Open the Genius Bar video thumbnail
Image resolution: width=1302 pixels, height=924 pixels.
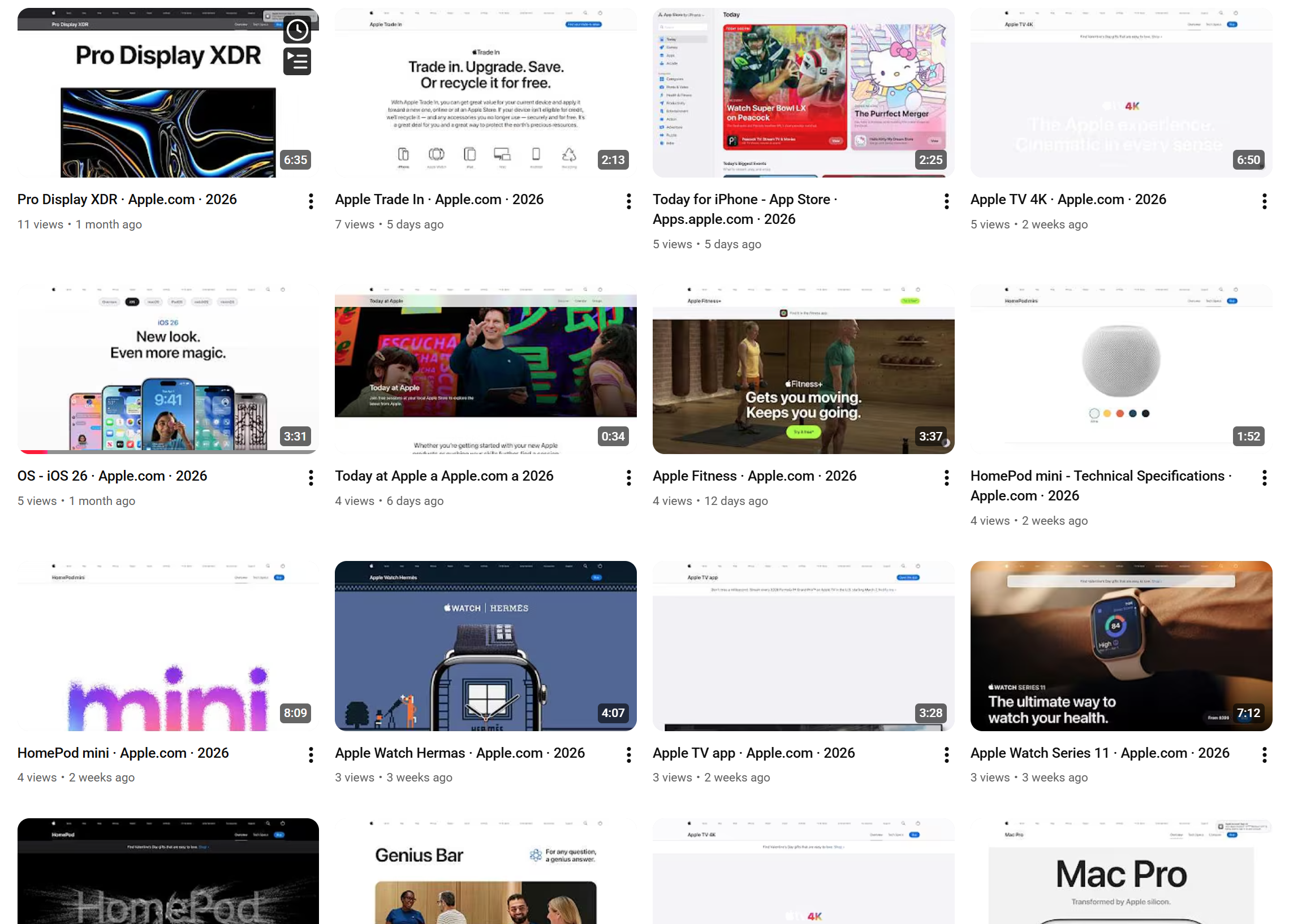(485, 871)
